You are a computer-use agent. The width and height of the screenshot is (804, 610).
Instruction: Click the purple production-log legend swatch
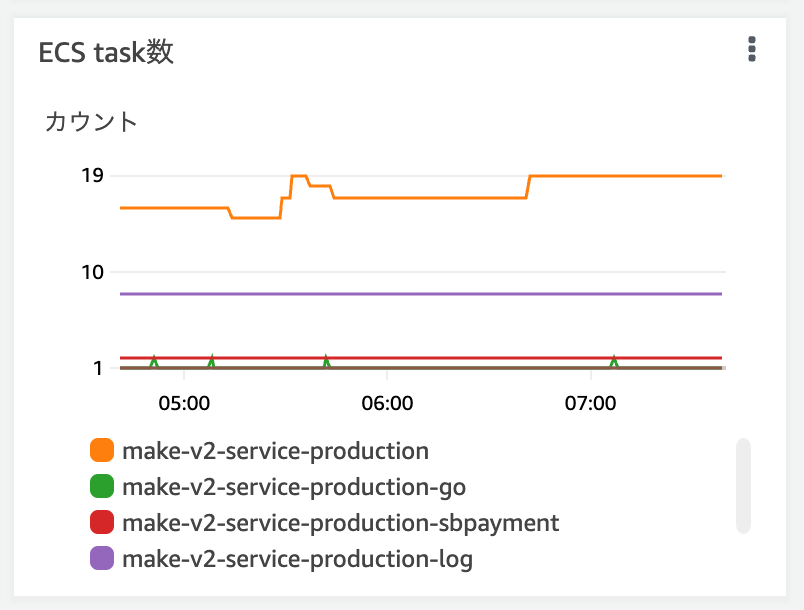pyautogui.click(x=101, y=559)
